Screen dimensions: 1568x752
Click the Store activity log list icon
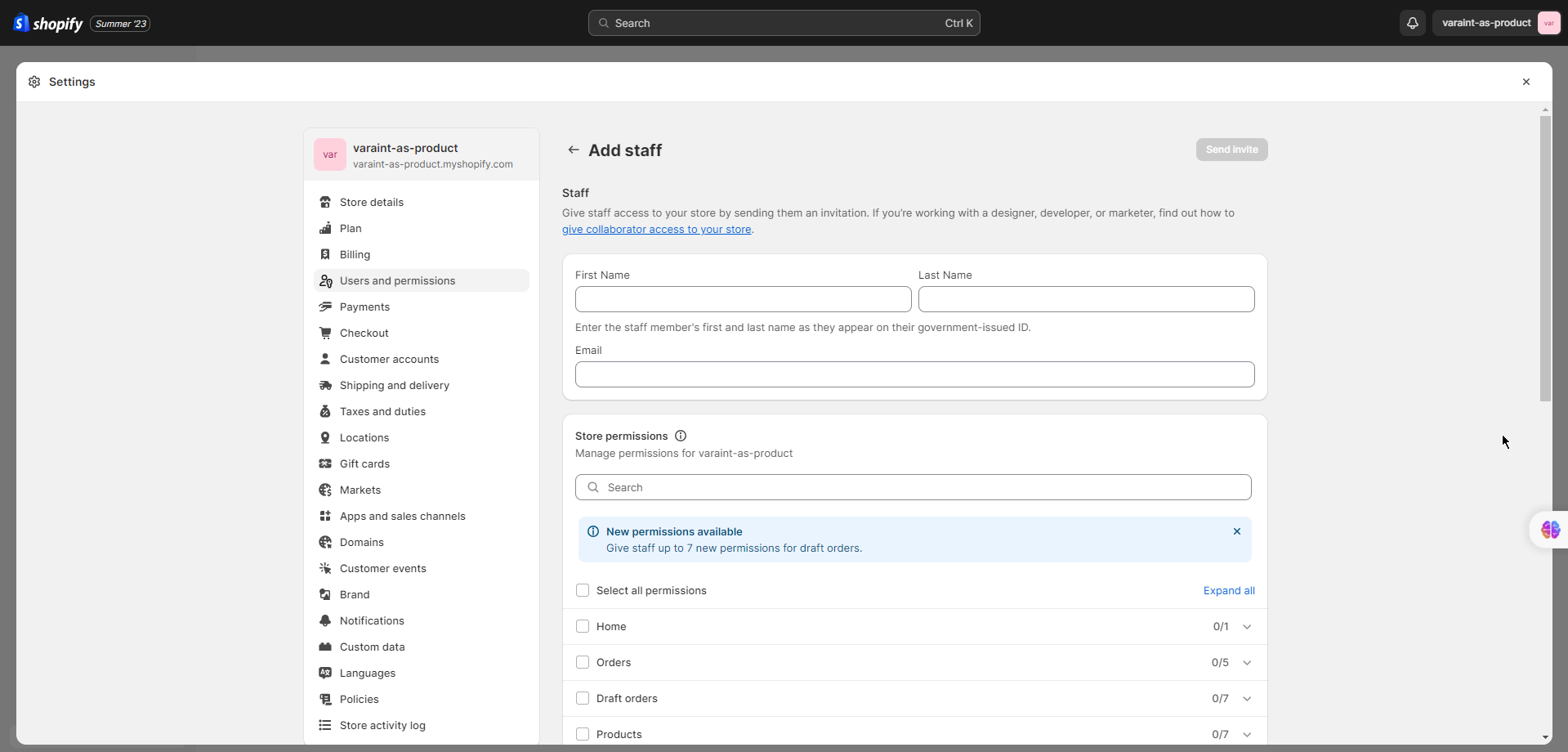(x=325, y=725)
